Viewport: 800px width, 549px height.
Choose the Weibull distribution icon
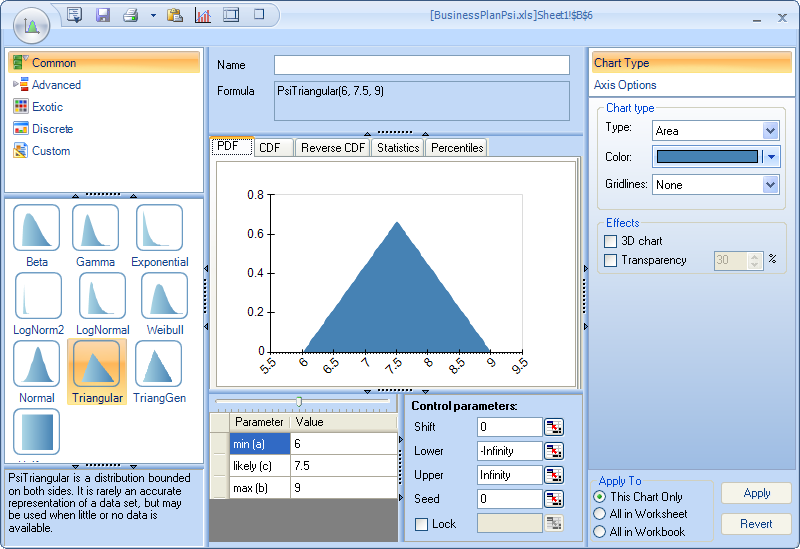pyautogui.click(x=164, y=296)
